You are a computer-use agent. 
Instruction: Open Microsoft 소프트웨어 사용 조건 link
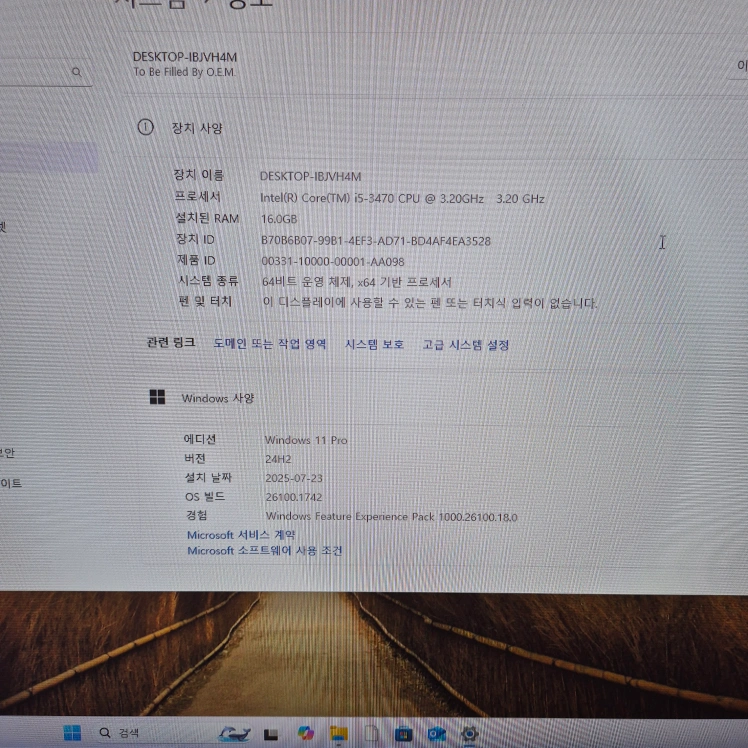pyautogui.click(x=265, y=551)
